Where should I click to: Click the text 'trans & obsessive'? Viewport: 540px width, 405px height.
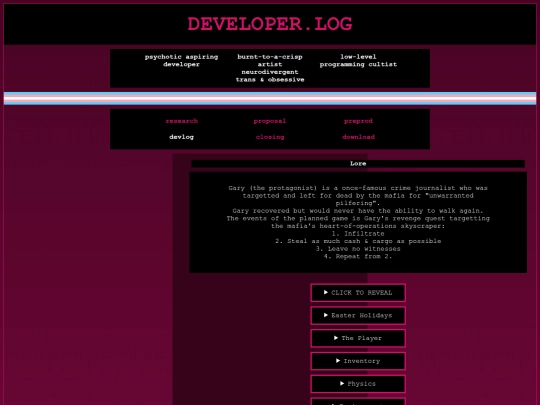pos(270,80)
